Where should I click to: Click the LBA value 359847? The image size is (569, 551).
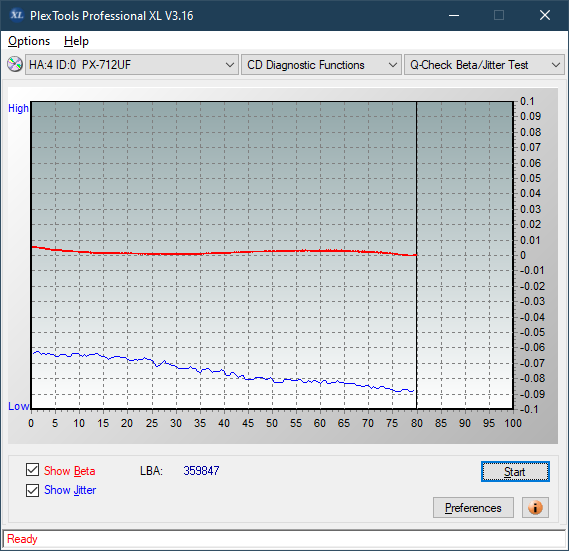[x=201, y=470]
